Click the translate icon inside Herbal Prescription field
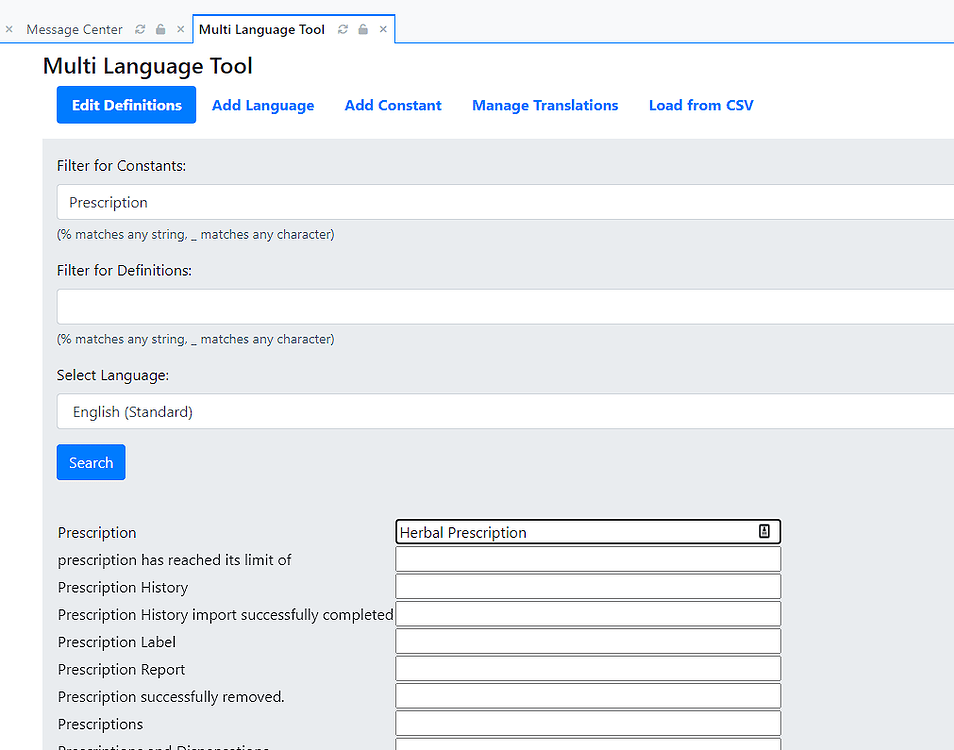The width and height of the screenshot is (954, 750). coord(765,531)
